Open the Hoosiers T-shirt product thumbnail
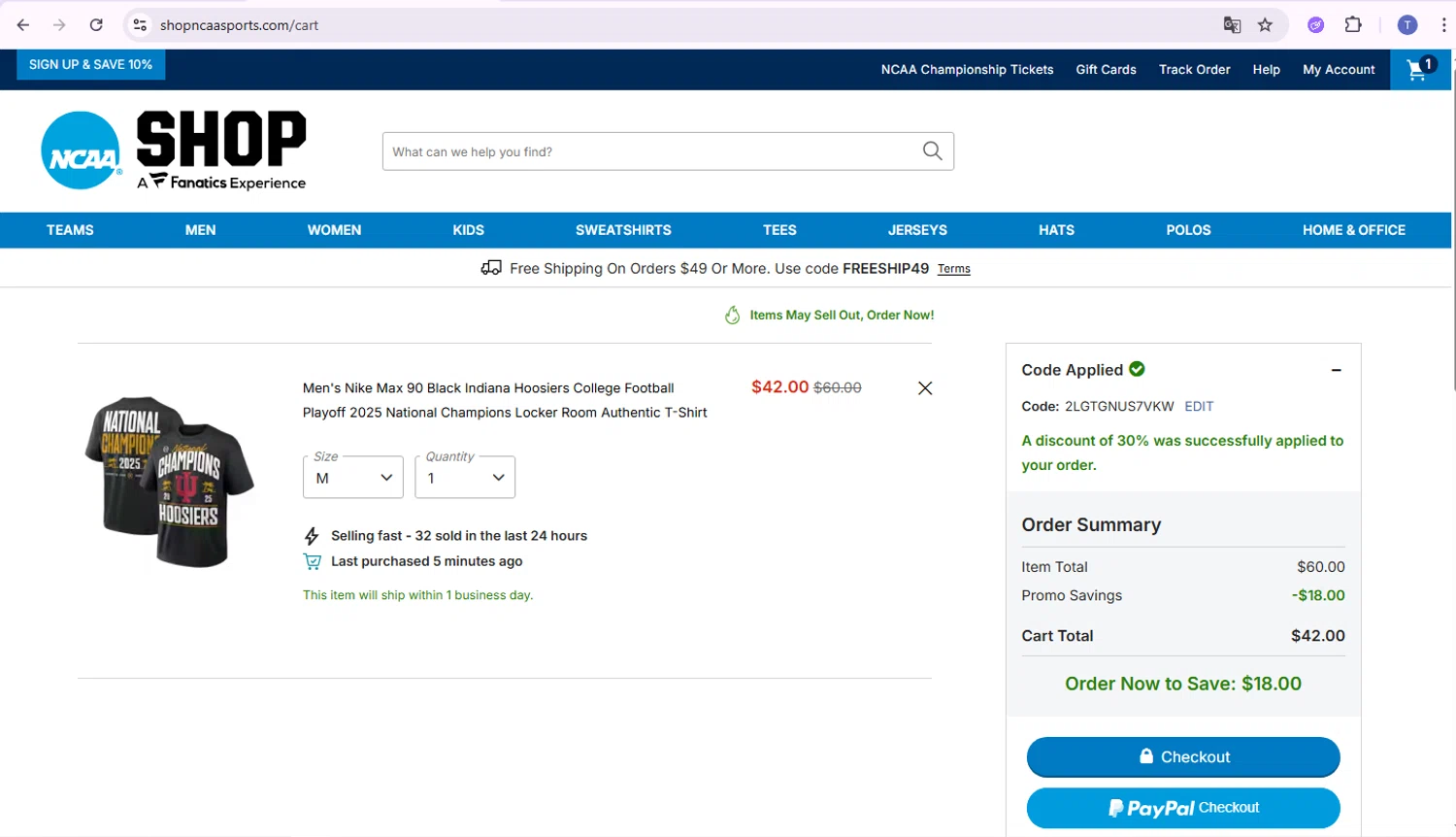 pyautogui.click(x=169, y=482)
